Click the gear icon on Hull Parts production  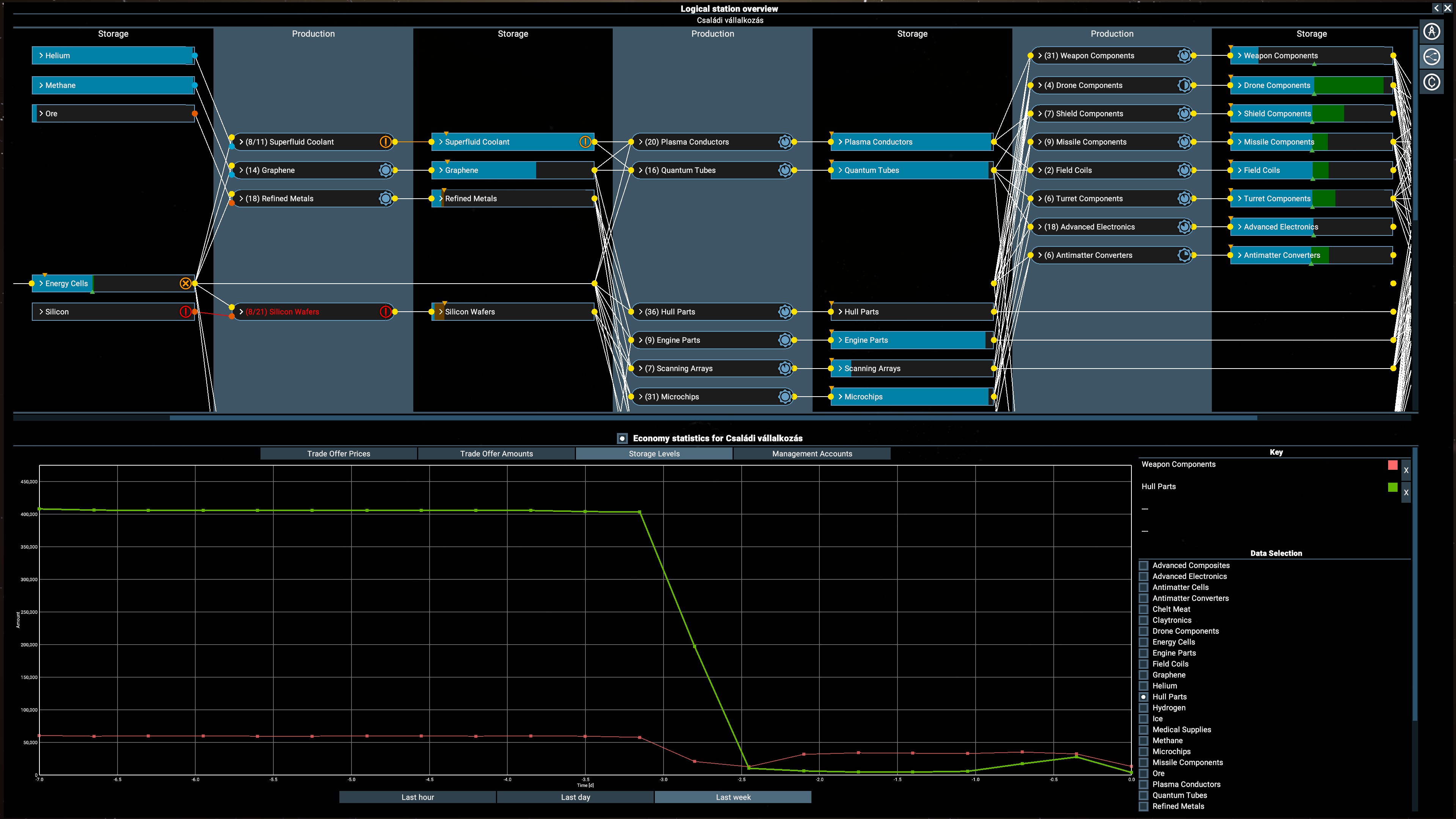coord(784,311)
